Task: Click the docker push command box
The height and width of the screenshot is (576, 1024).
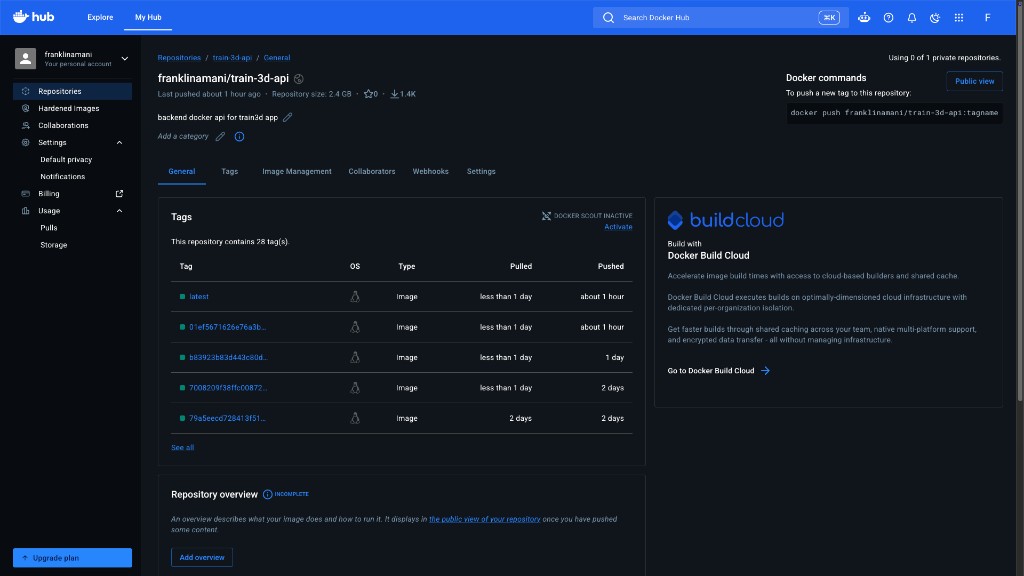Action: [x=894, y=112]
